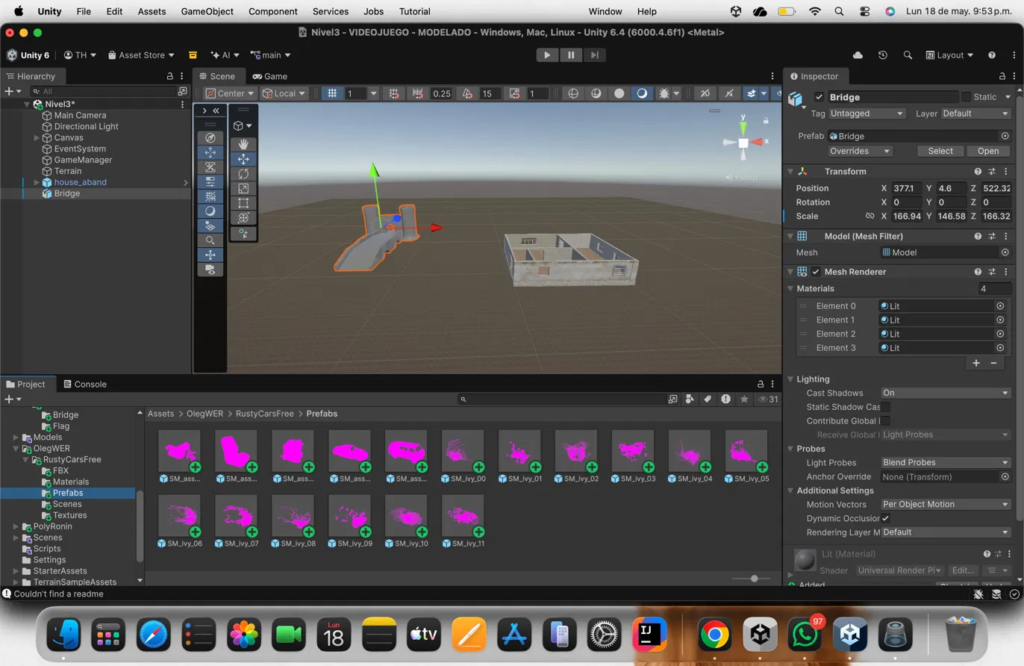The height and width of the screenshot is (666, 1024).
Task: Click the prefab Open button
Action: point(987,151)
